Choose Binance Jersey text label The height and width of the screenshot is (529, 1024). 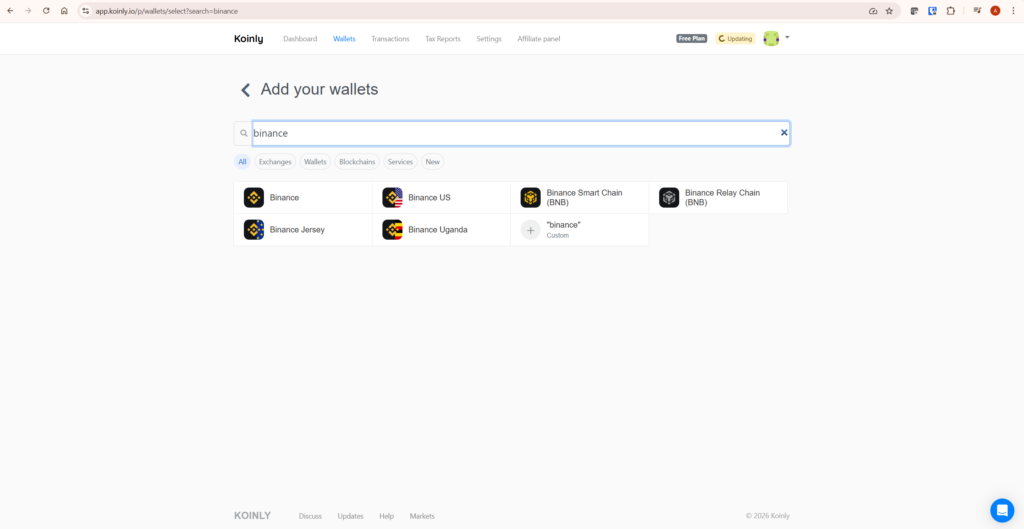point(297,229)
